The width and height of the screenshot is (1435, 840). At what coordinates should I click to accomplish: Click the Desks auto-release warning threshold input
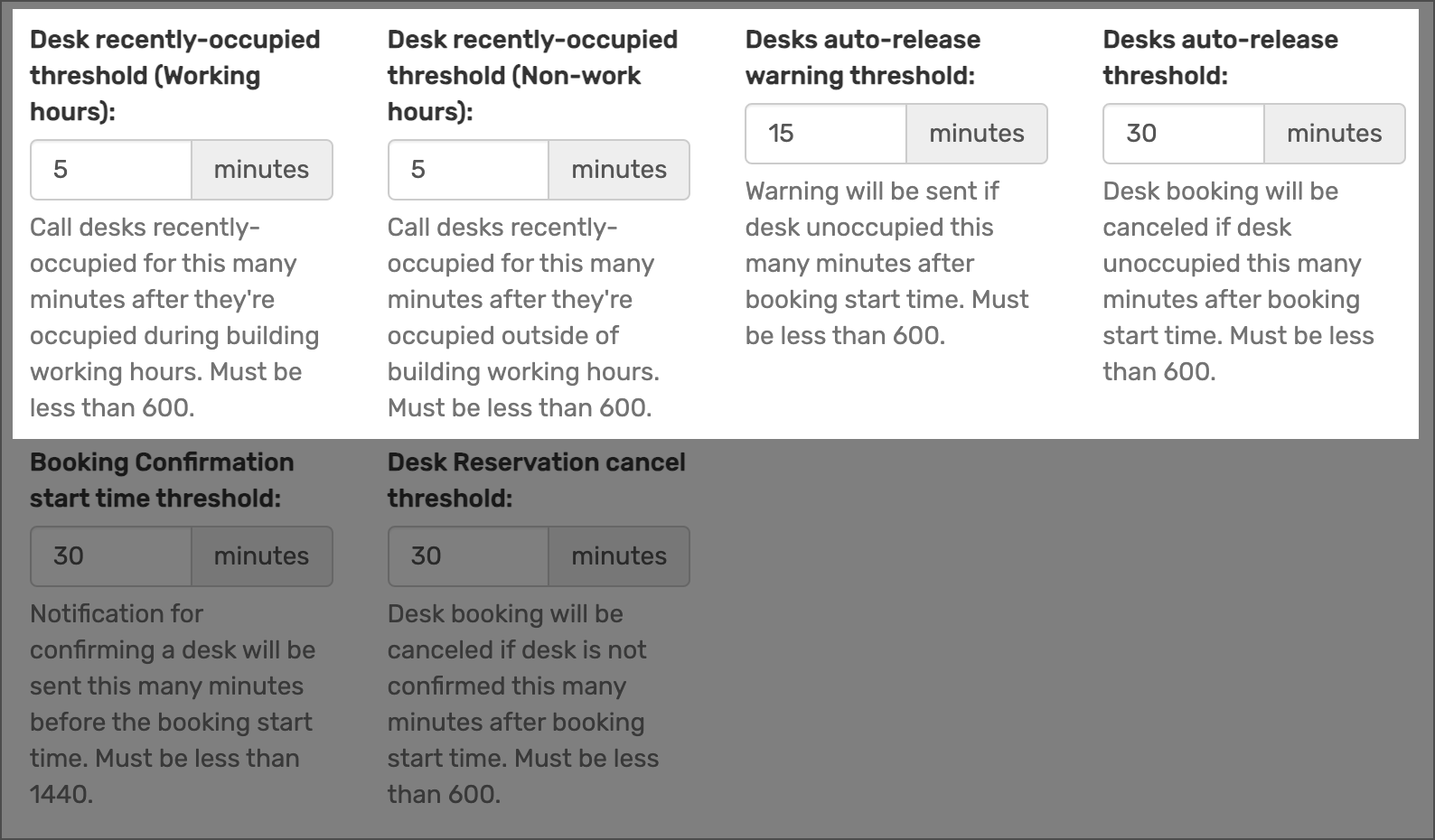tap(824, 134)
